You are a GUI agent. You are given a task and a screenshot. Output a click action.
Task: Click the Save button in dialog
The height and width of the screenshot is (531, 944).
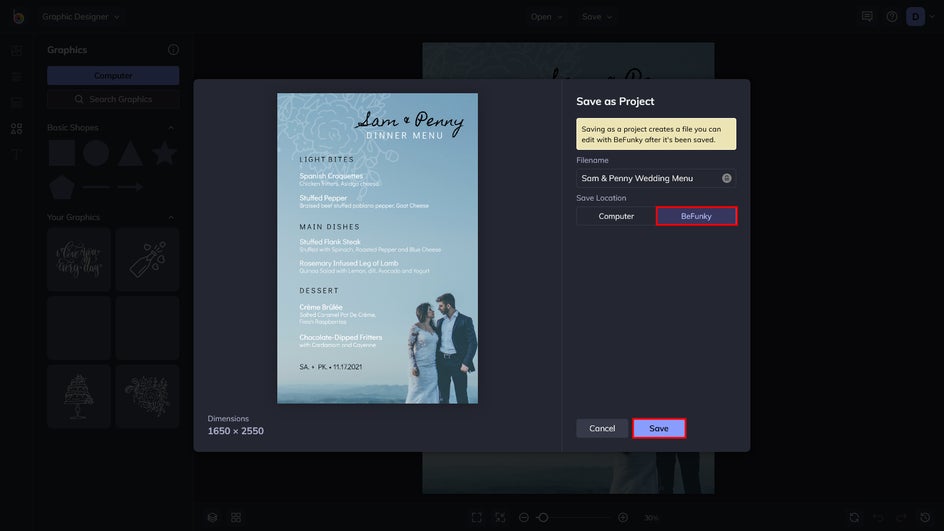(659, 428)
